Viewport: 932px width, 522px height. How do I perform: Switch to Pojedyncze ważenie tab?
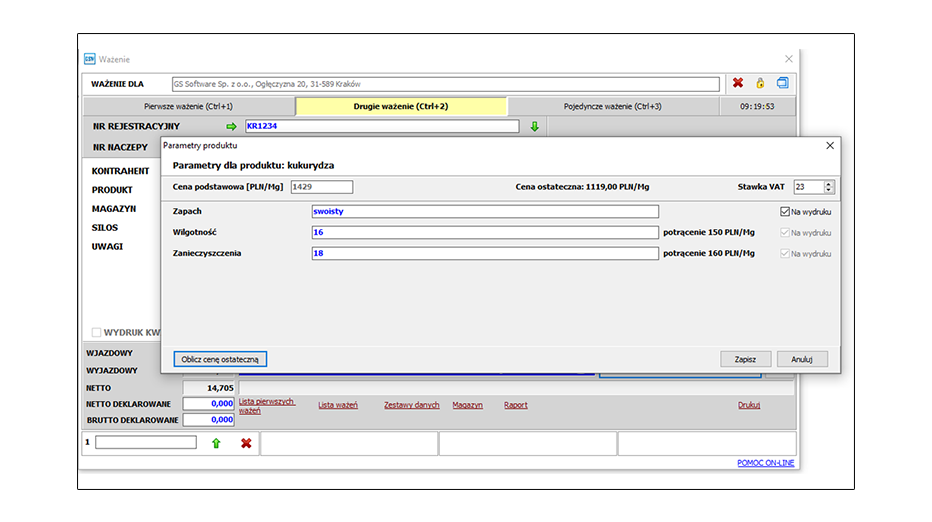tap(612, 106)
